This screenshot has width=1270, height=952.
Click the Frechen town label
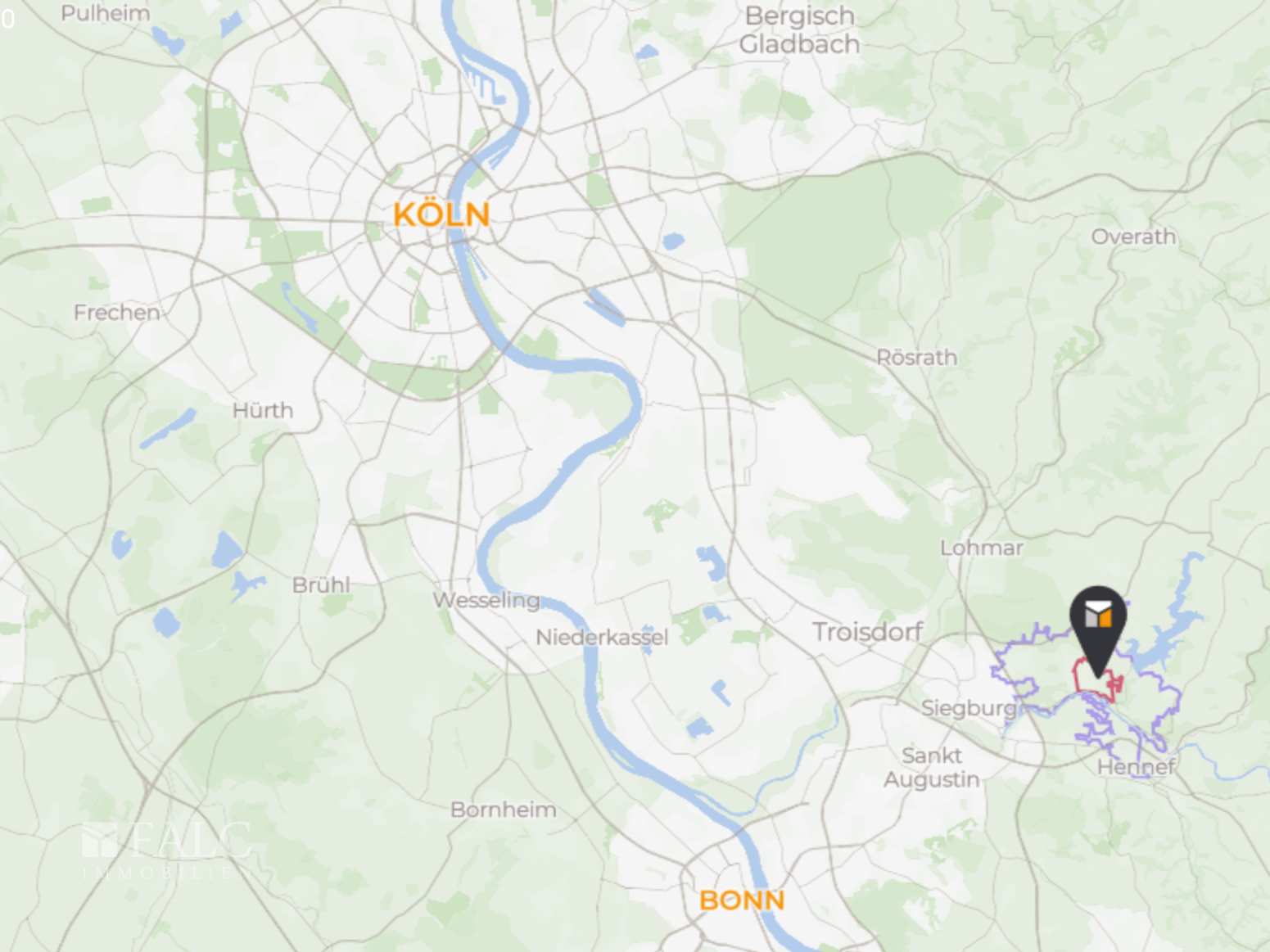(x=116, y=313)
